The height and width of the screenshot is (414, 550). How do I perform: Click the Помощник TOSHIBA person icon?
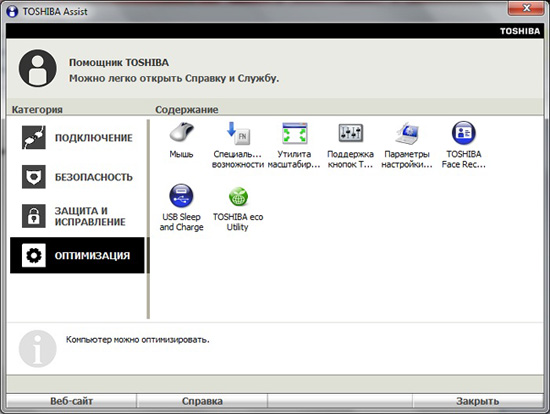pos(38,68)
